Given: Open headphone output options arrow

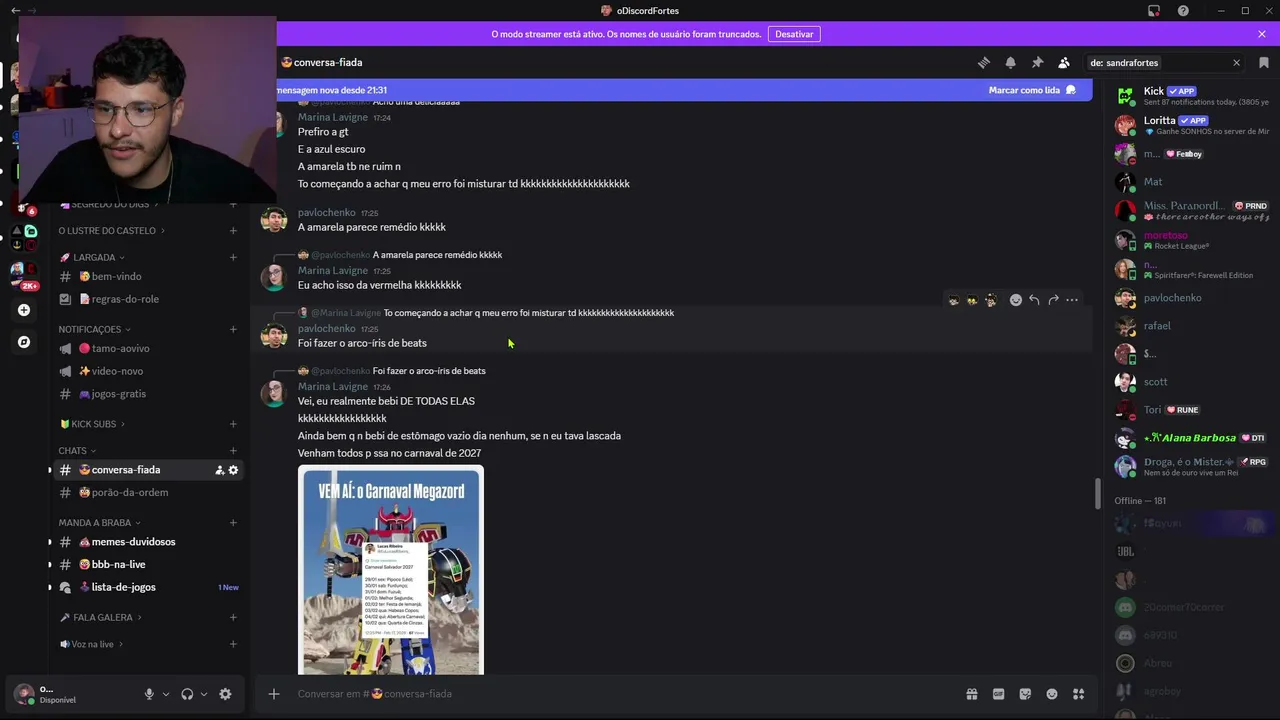Looking at the screenshot, I should tap(204, 694).
